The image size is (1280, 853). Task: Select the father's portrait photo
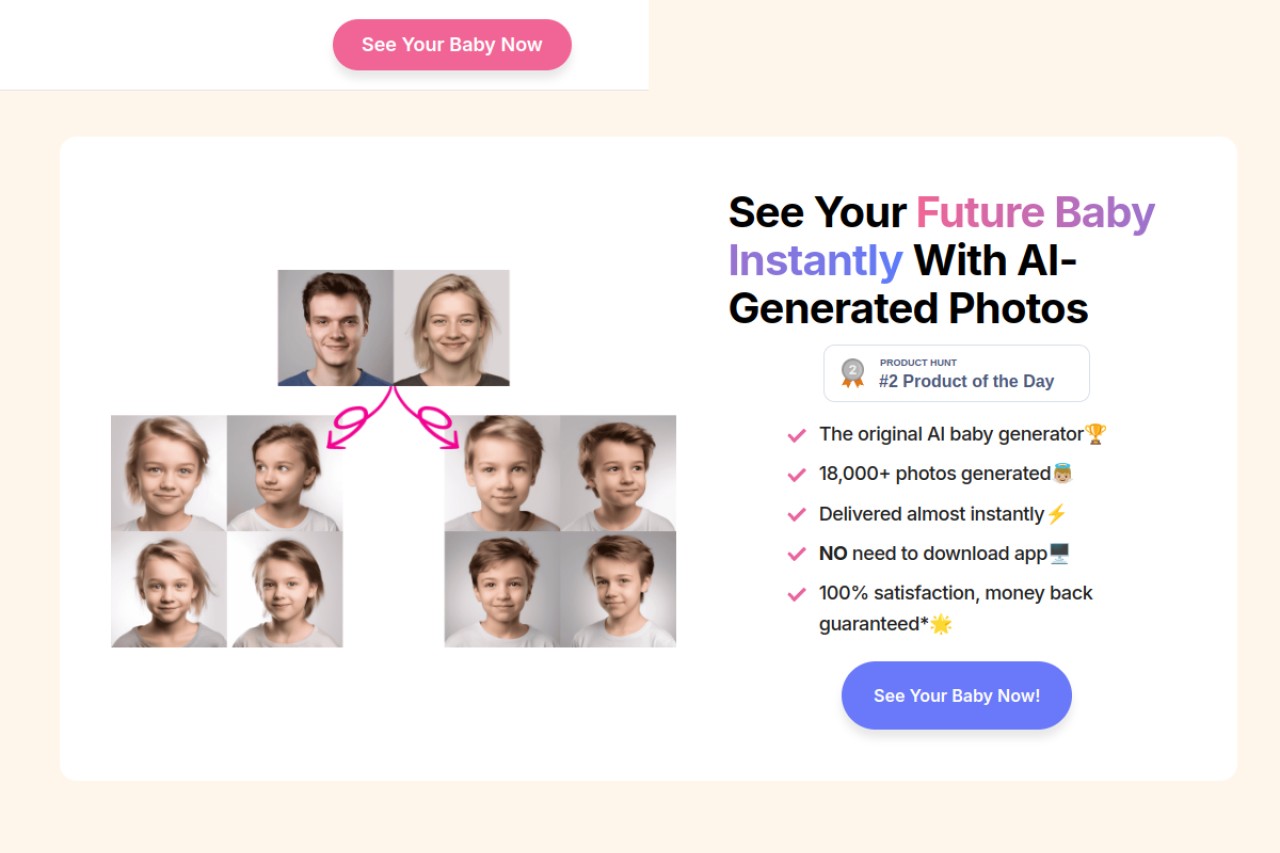coord(336,328)
